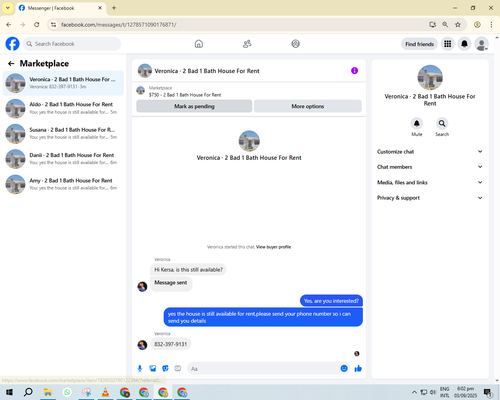Viewport: 500px width, 400px height.
Task: Click the browser back arrow
Action: [x=9, y=24]
